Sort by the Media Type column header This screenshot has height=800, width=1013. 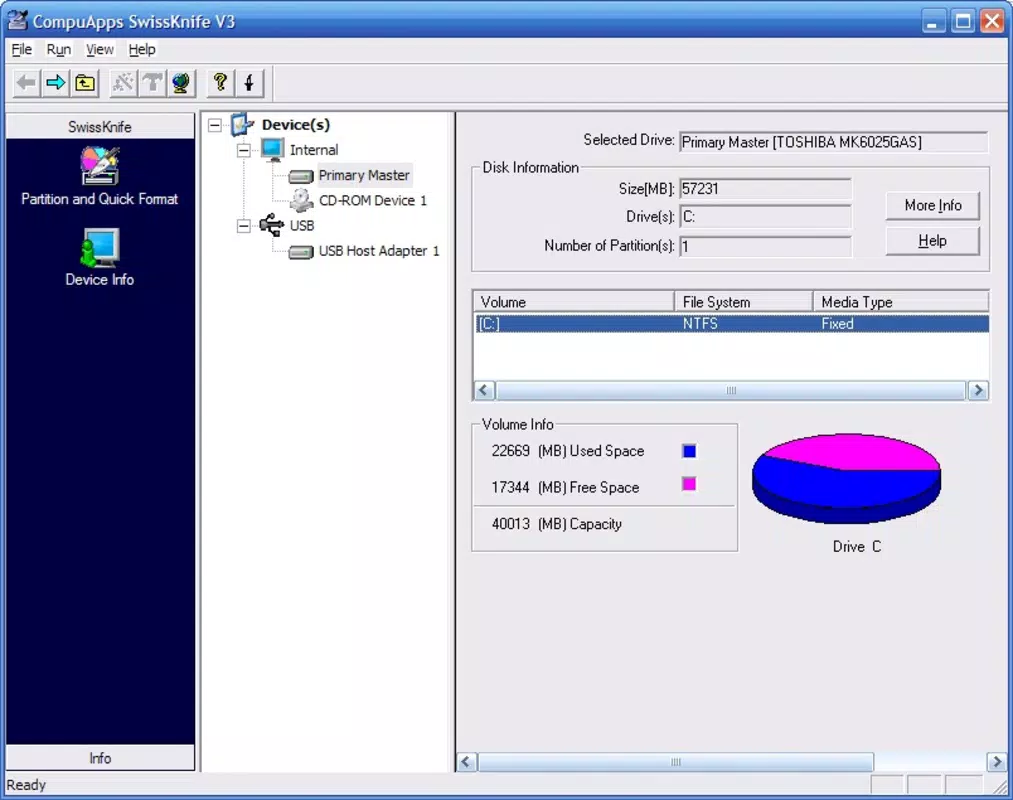click(x=901, y=302)
